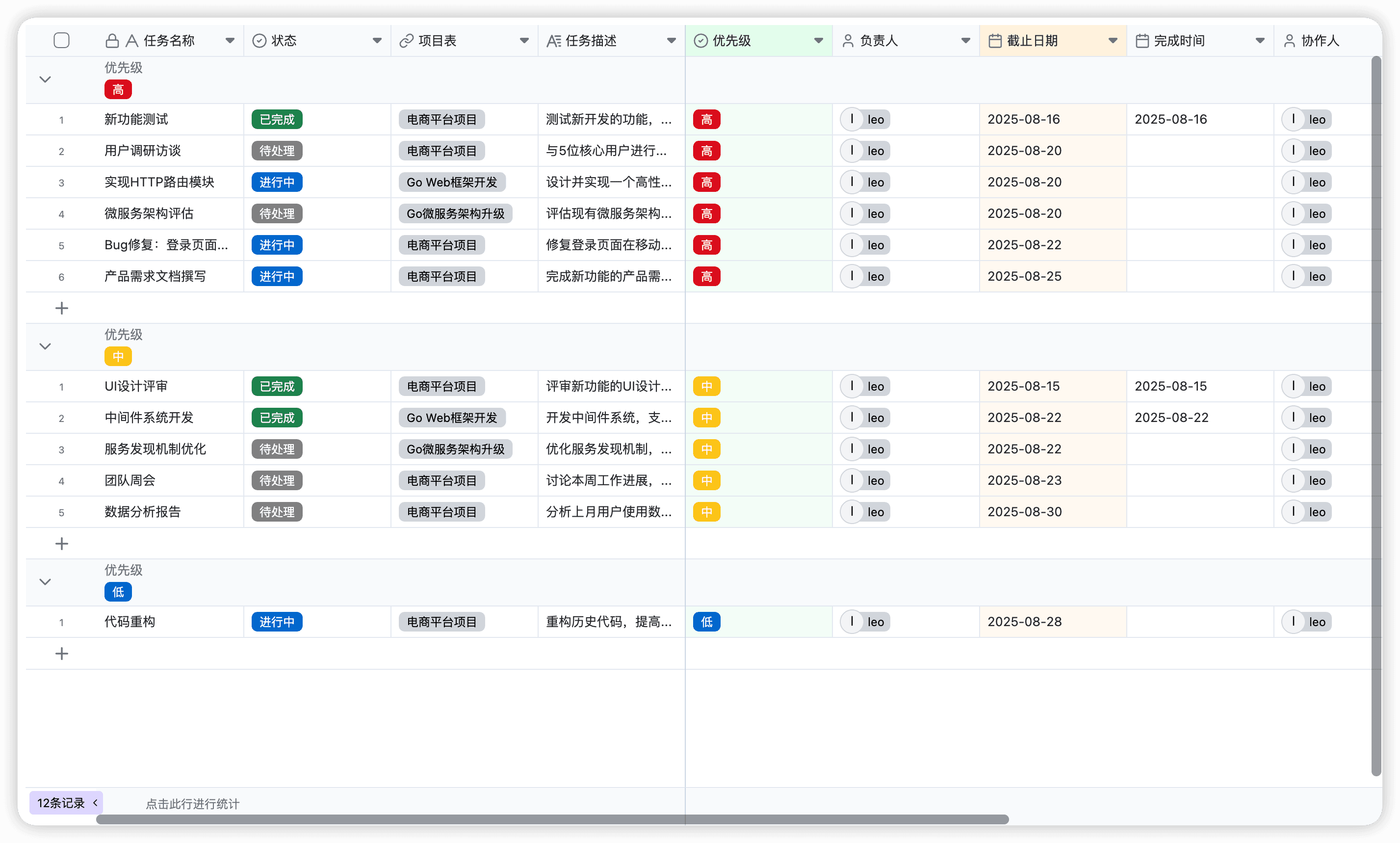
Task: Select the 数据分析报告 task description cell
Action: pos(611,511)
